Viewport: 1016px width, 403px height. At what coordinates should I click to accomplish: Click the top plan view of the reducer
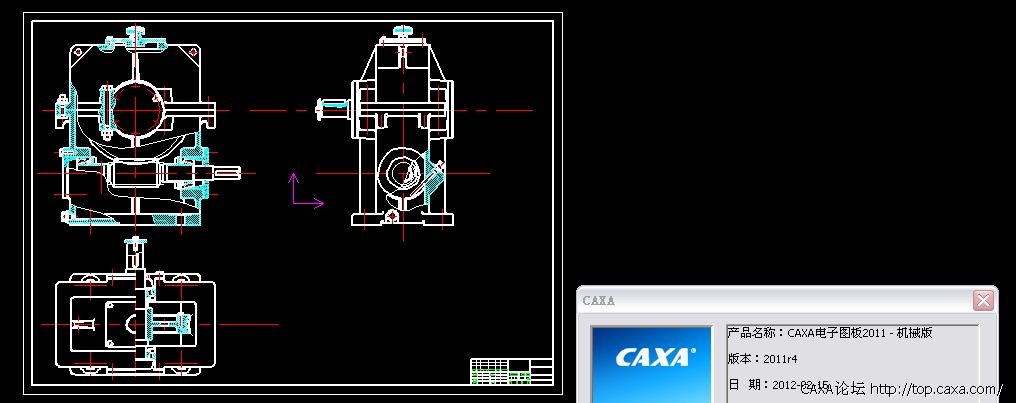tap(135, 308)
